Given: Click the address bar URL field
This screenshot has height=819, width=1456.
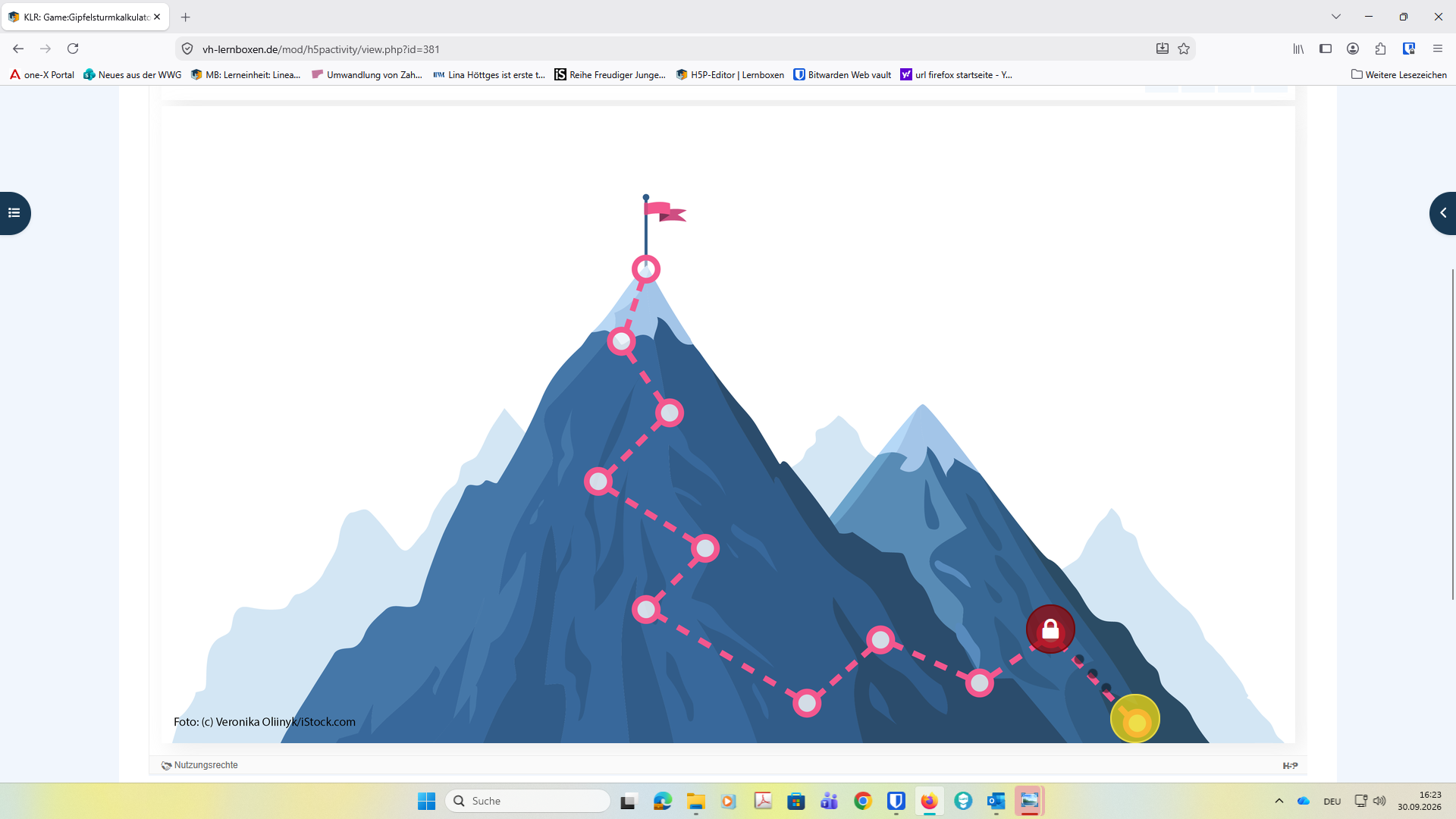Looking at the screenshot, I should (x=667, y=49).
